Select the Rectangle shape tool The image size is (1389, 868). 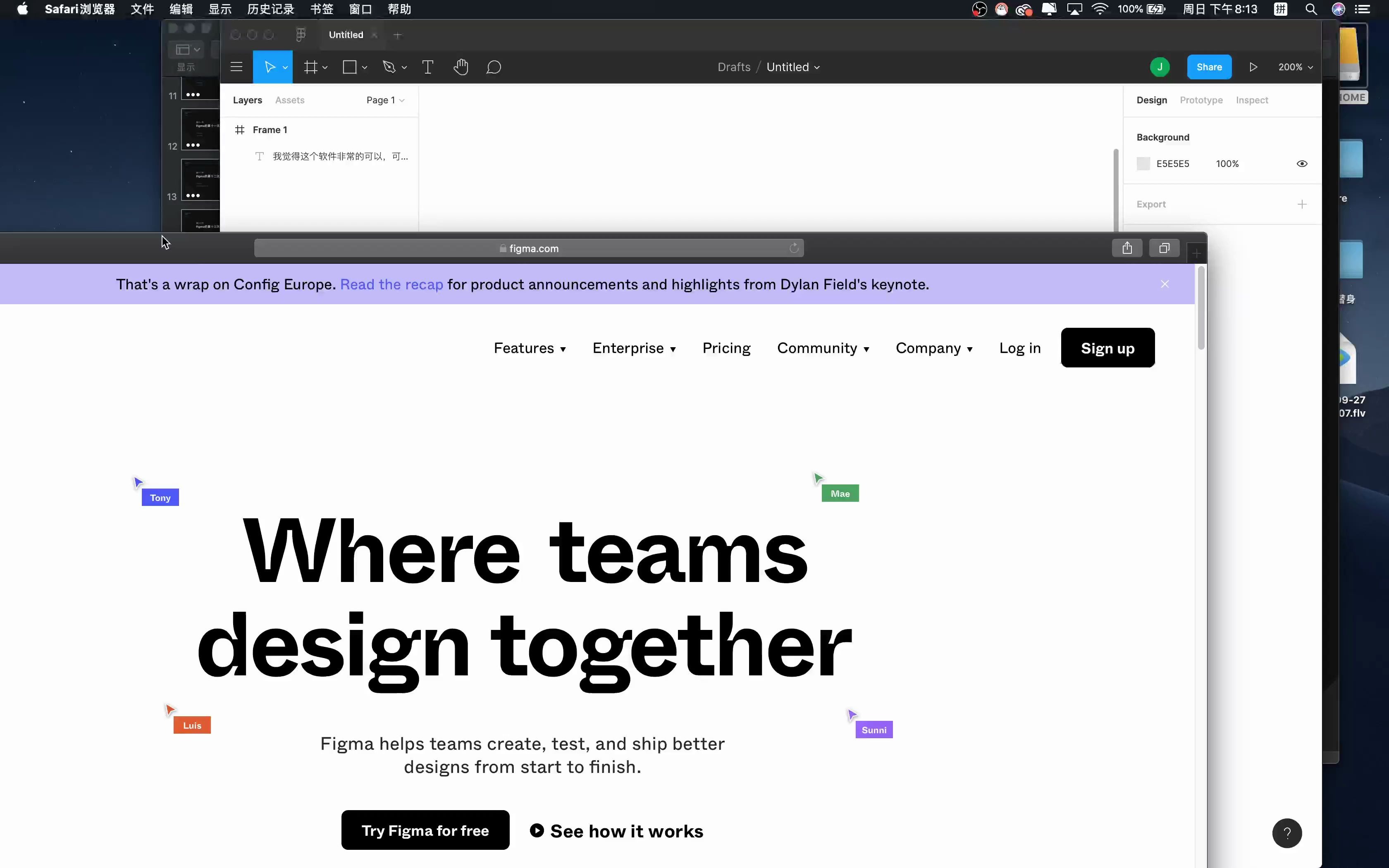tap(350, 67)
